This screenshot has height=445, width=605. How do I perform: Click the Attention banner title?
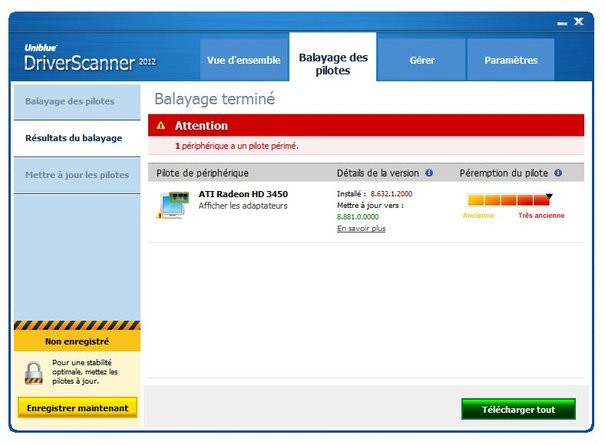(201, 125)
